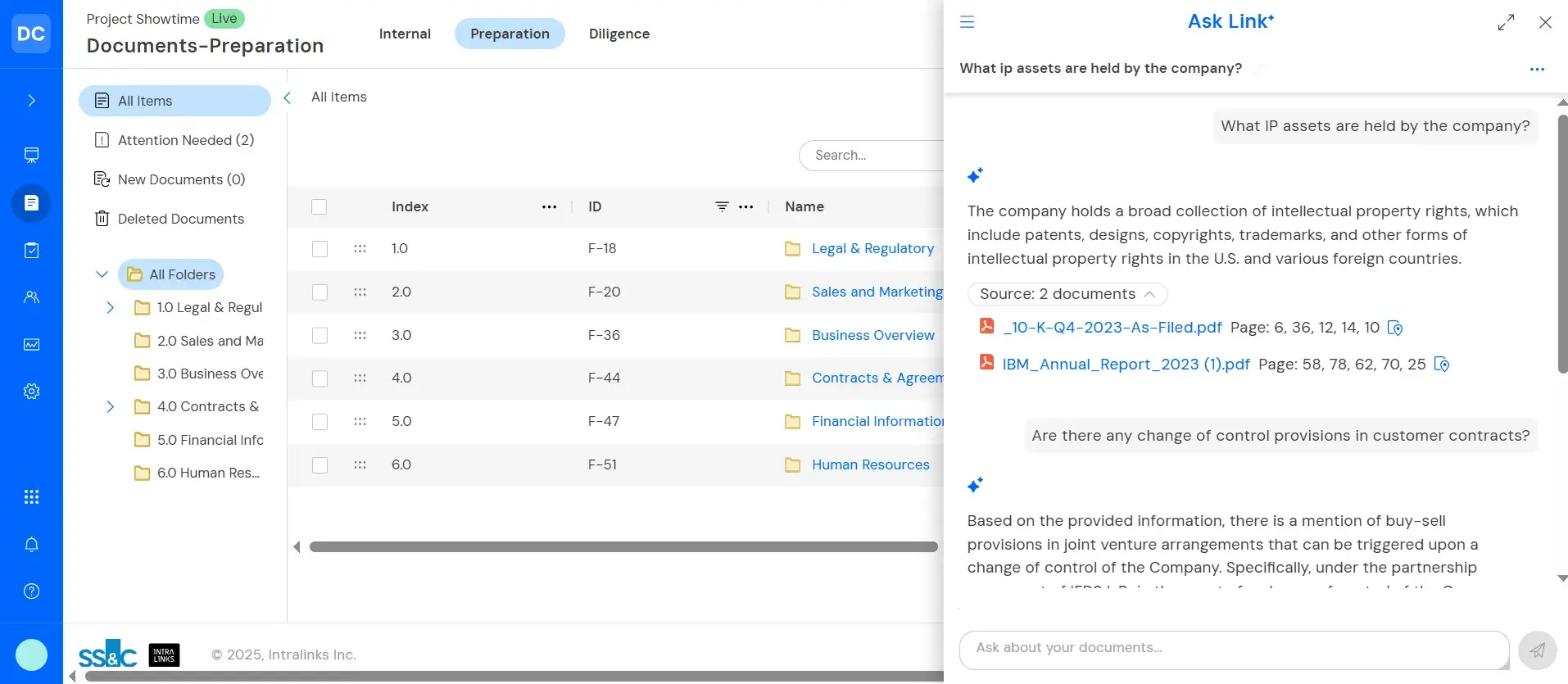Check the box for Legal & Regulatory row
Viewport: 1568px width, 684px height.
(x=319, y=249)
